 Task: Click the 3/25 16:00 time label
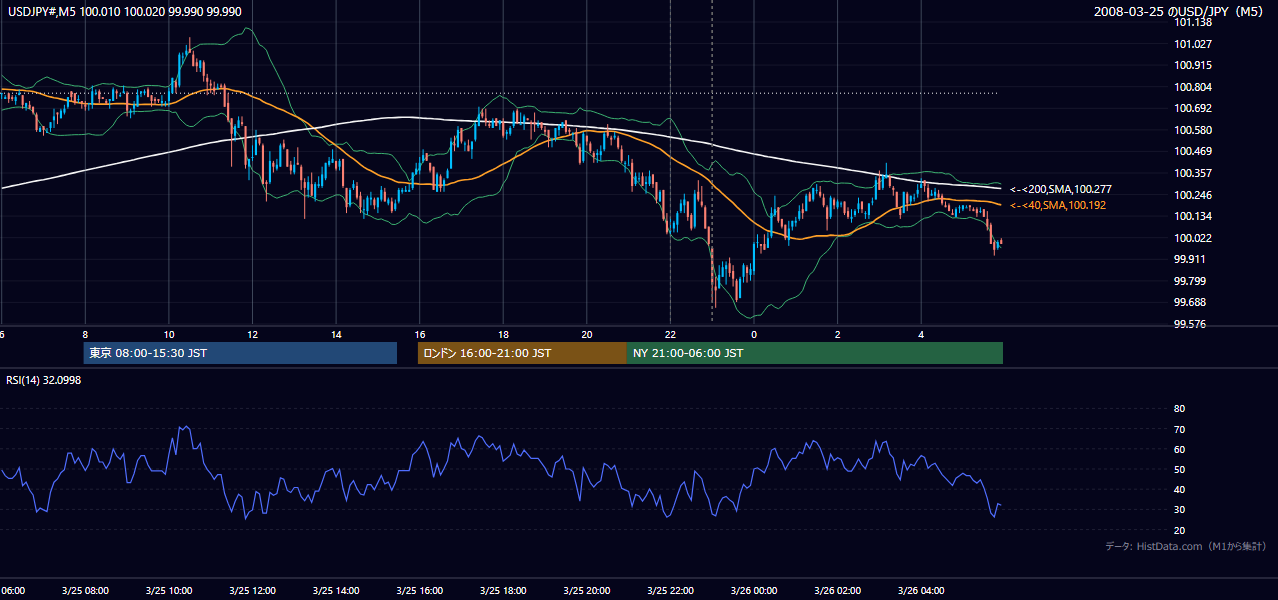[419, 590]
